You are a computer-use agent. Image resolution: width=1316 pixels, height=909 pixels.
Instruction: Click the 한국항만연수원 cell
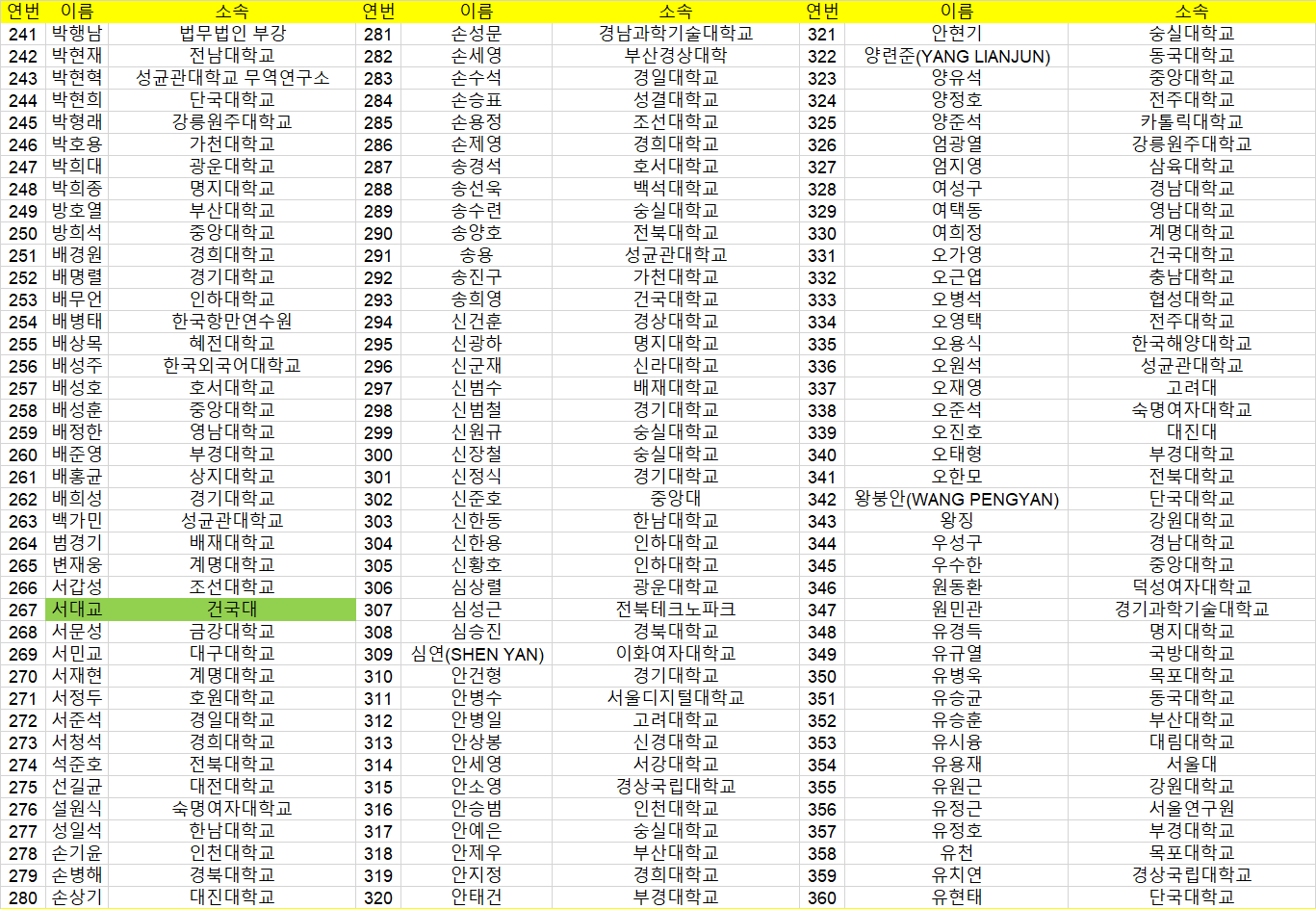[x=232, y=322]
